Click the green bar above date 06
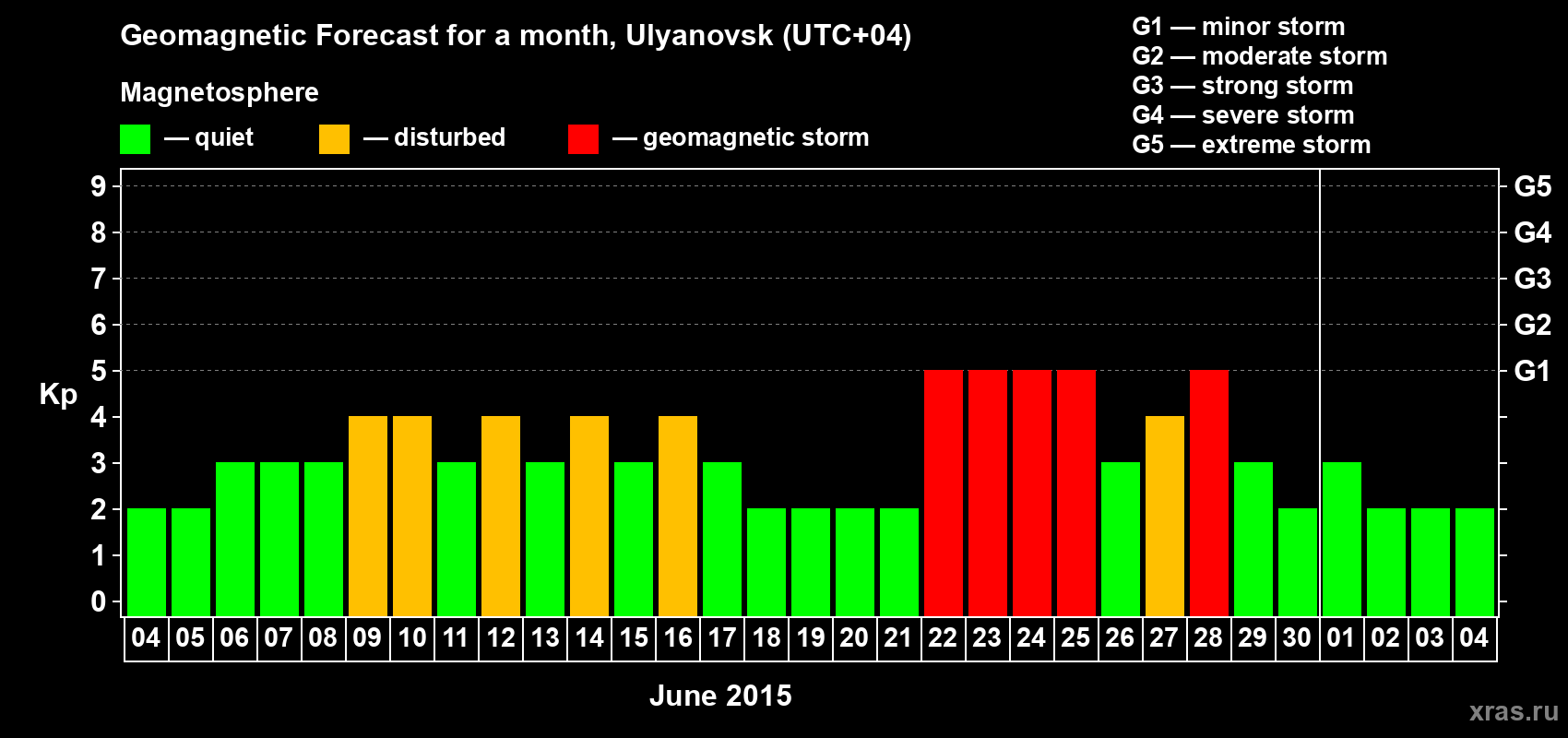The image size is (1568, 738). pos(235,540)
